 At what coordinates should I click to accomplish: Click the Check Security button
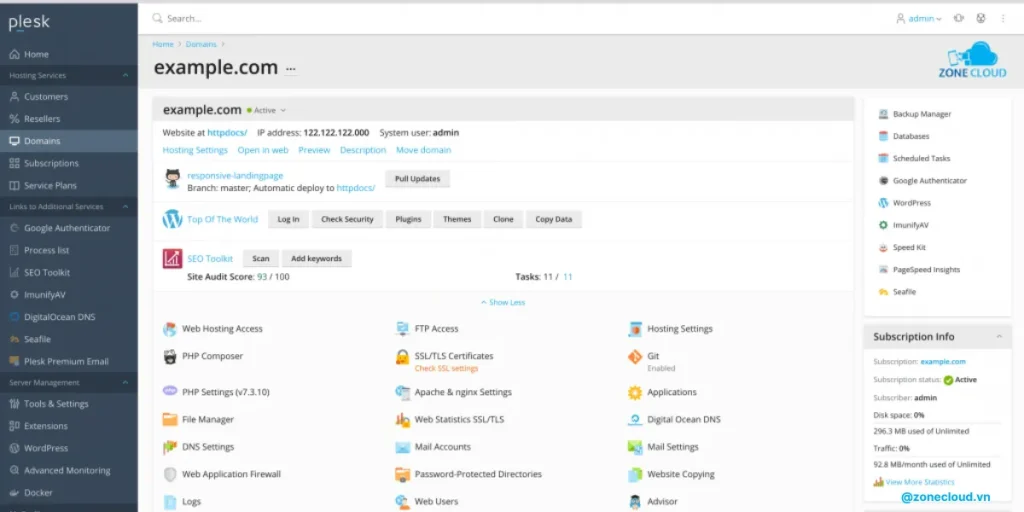(347, 219)
